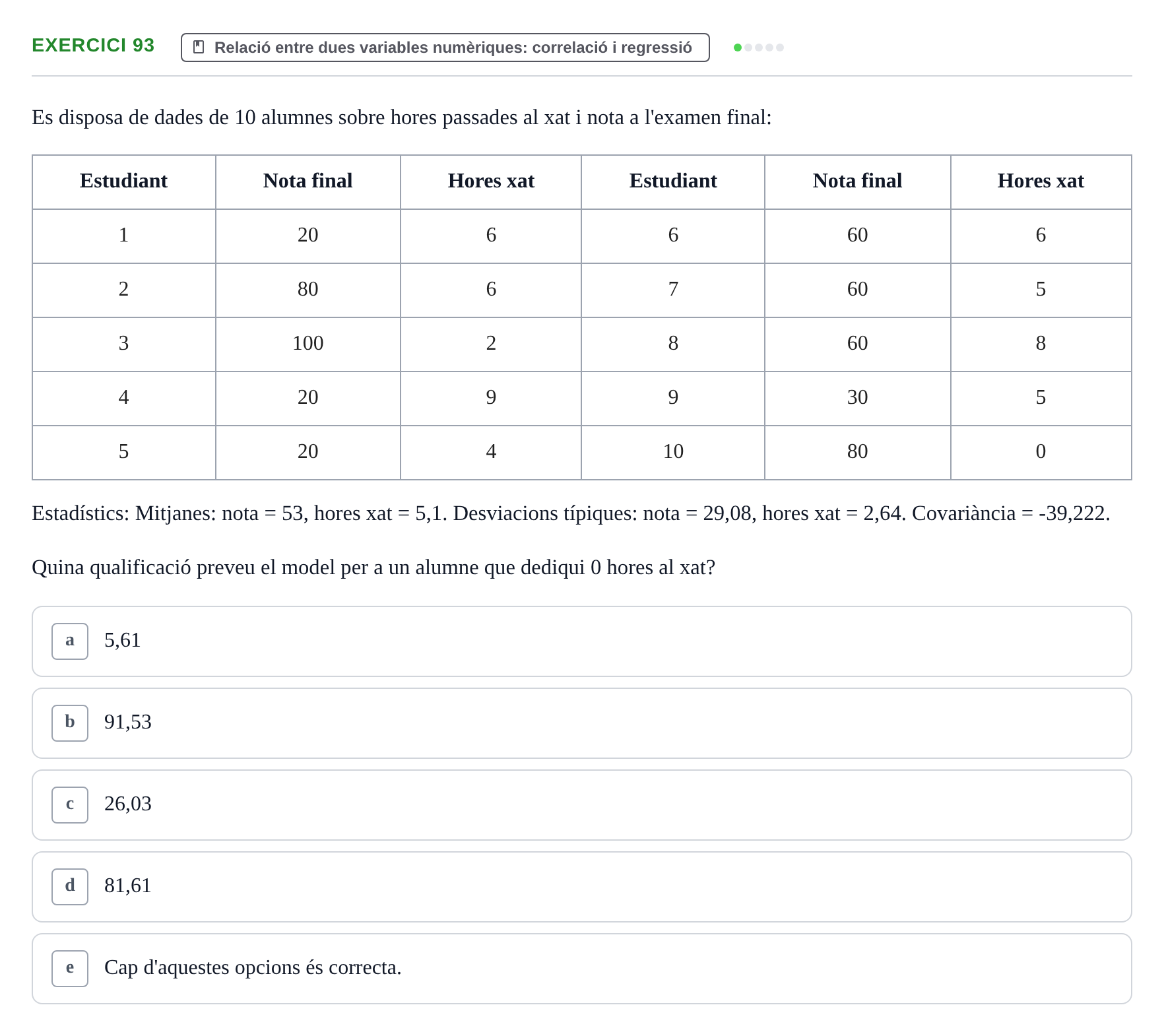Click the nota final cell '100'
Image resolution: width=1164 pixels, height=1036 pixels.
click(308, 344)
